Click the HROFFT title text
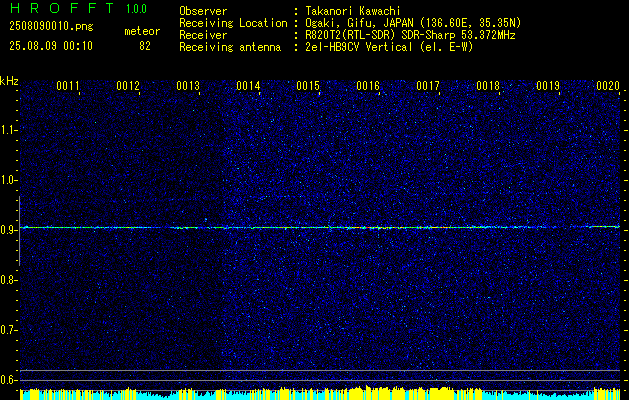 (62, 8)
